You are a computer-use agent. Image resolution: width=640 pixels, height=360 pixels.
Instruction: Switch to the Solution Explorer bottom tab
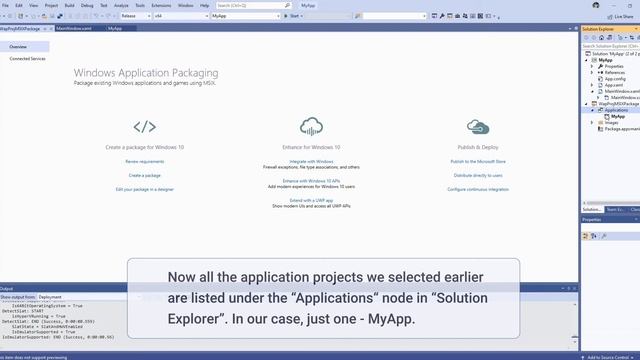592,210
